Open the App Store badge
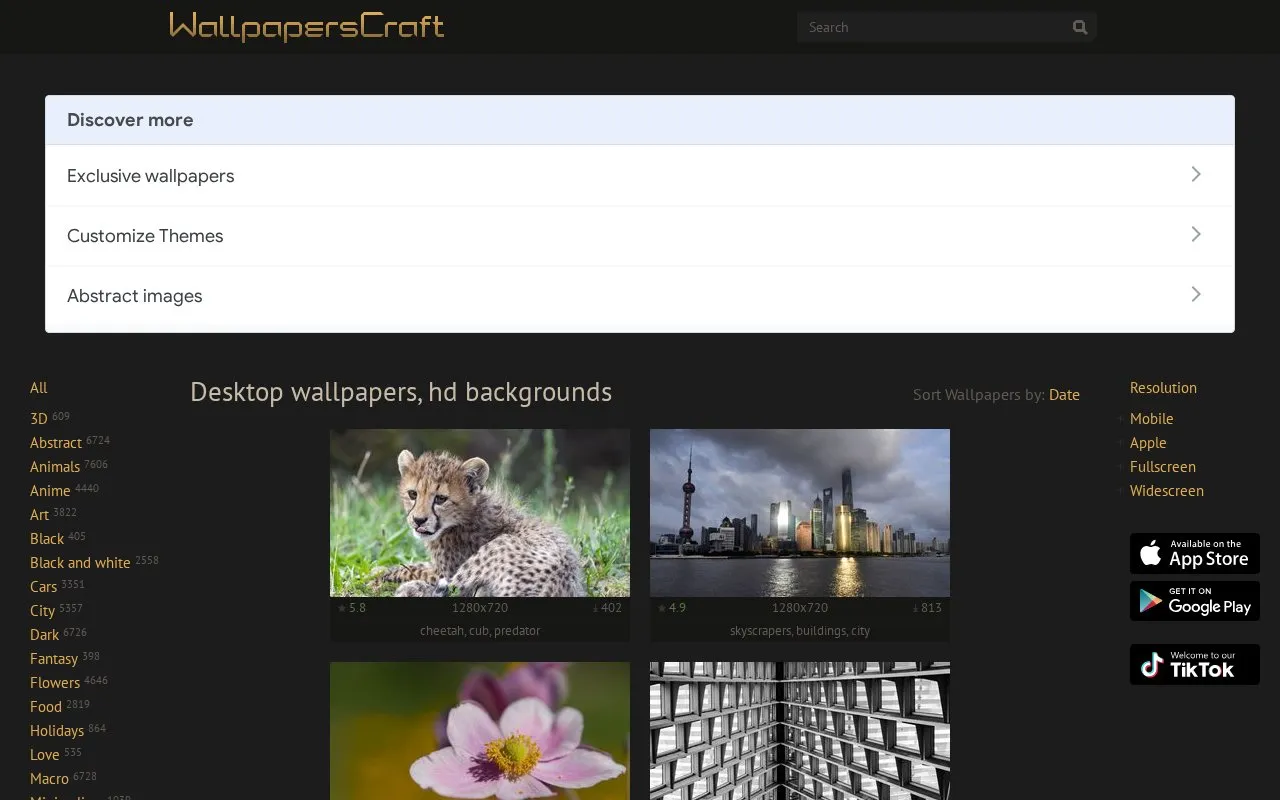 click(x=1195, y=553)
